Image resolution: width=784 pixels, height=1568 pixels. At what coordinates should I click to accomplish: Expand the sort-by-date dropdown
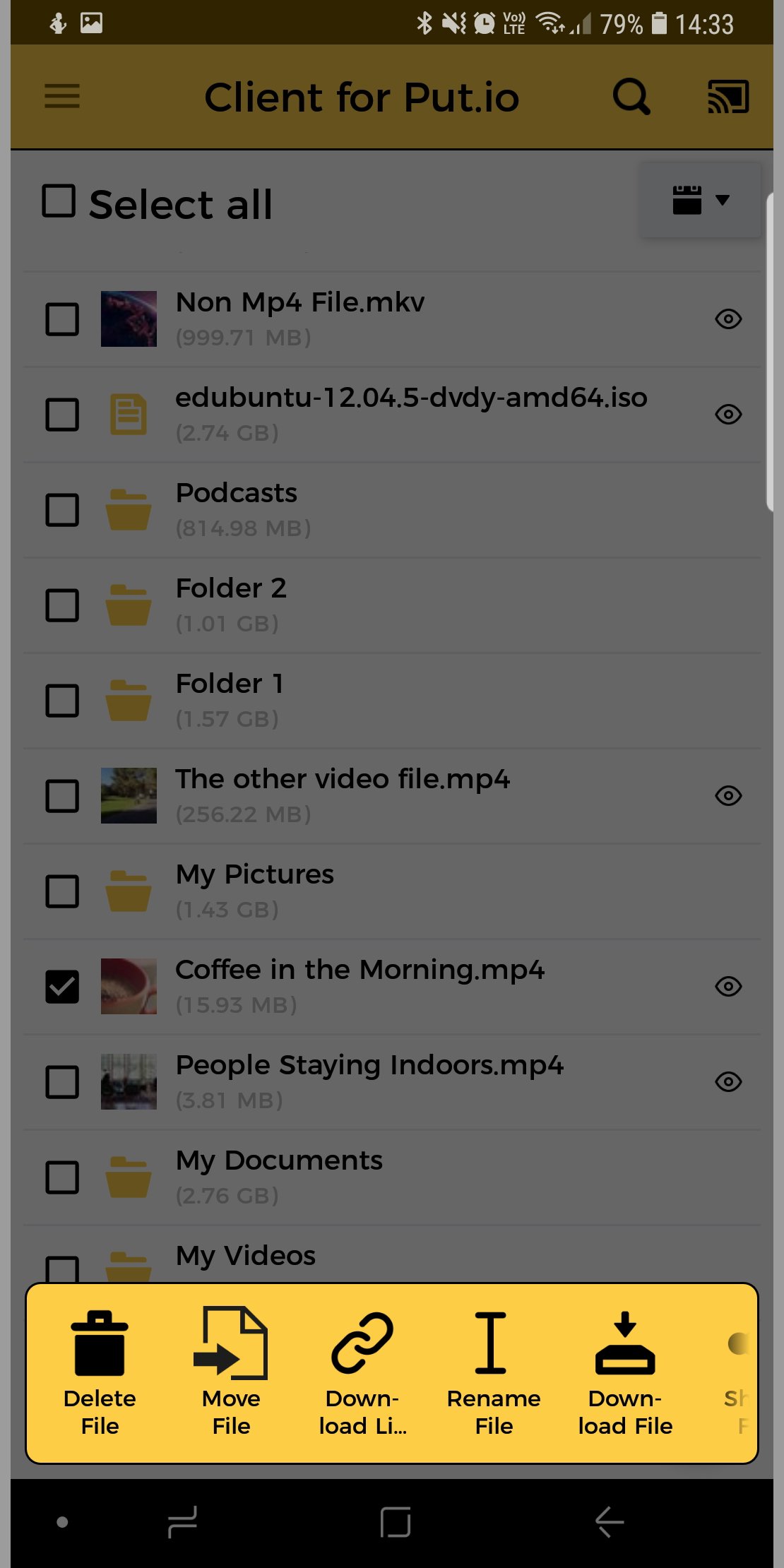point(700,201)
